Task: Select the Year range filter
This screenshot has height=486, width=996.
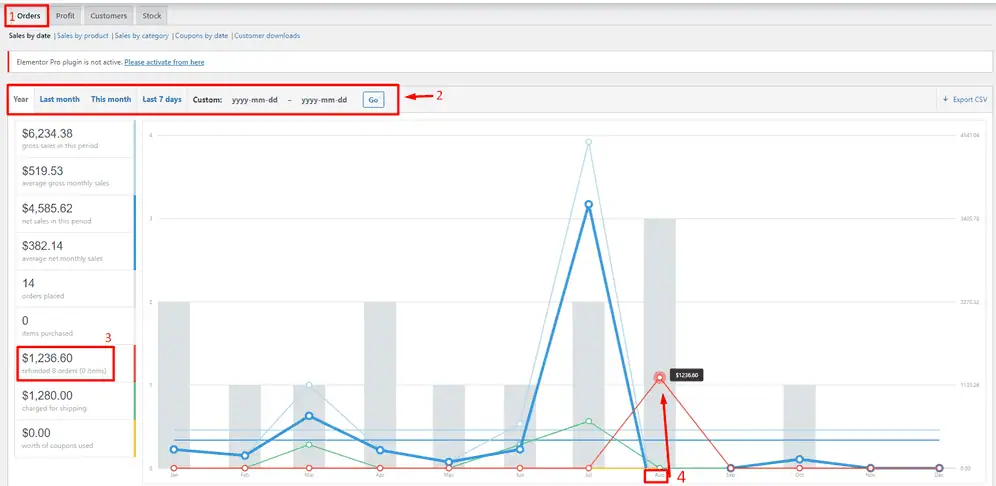Action: coord(21,99)
